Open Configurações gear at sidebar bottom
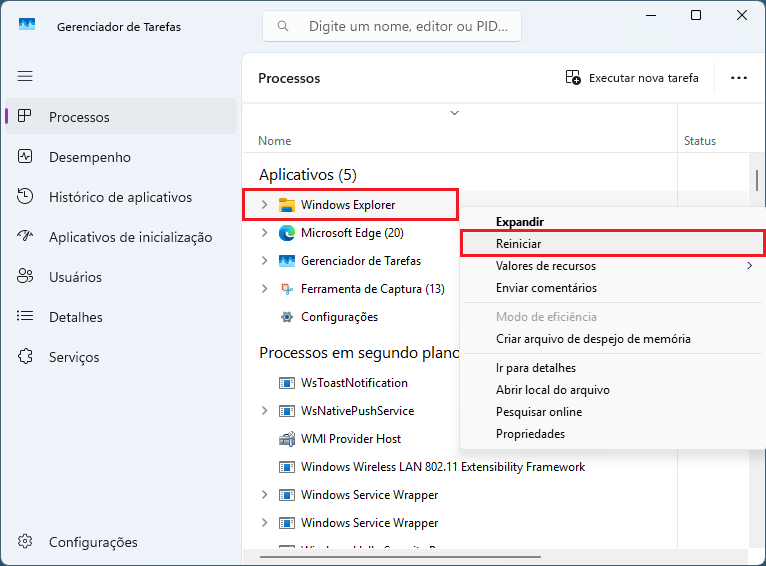The height and width of the screenshot is (566, 766). tap(27, 542)
